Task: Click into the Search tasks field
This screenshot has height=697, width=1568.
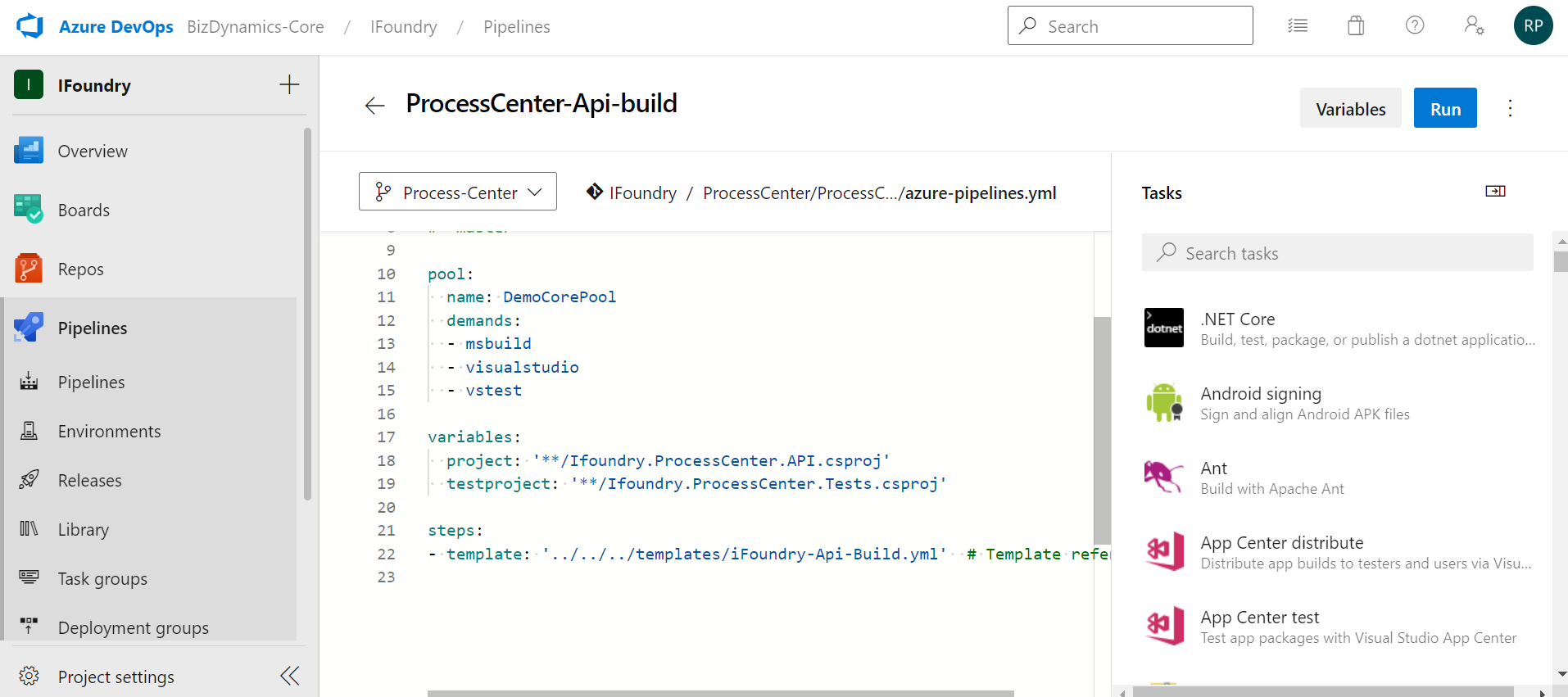Action: pyautogui.click(x=1337, y=252)
